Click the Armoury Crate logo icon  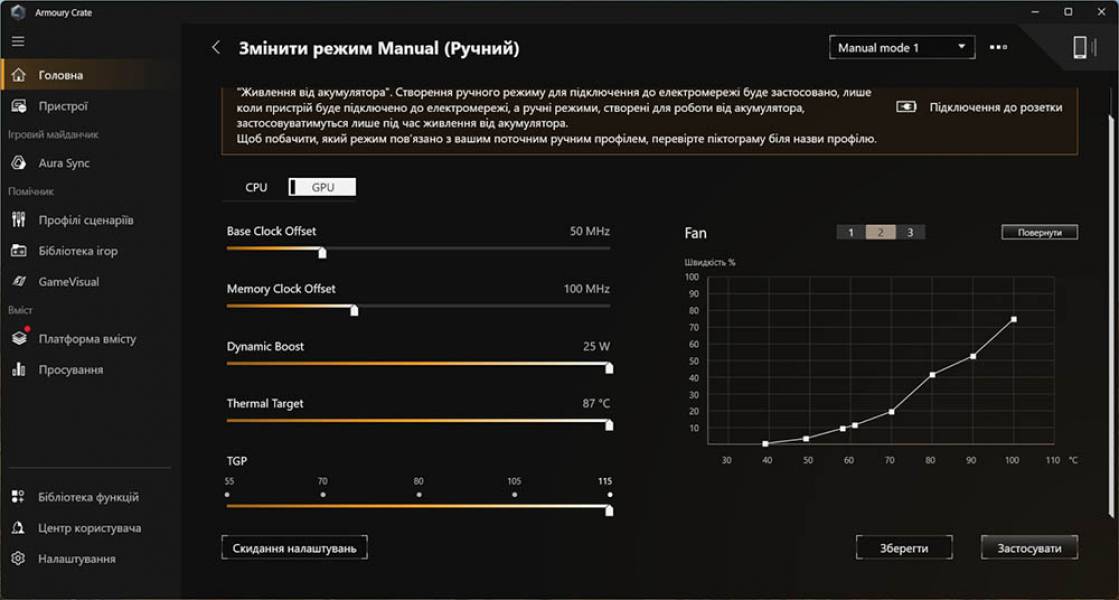[x=18, y=12]
